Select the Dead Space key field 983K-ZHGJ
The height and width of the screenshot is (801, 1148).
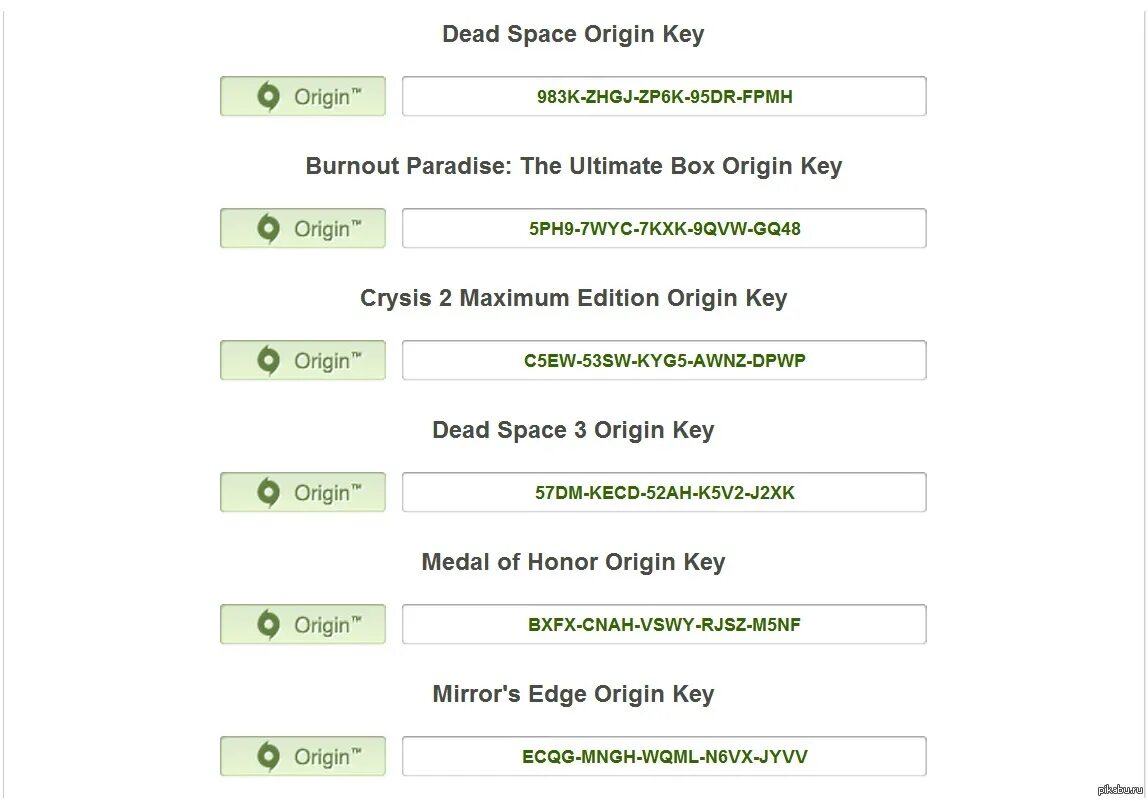pos(664,96)
